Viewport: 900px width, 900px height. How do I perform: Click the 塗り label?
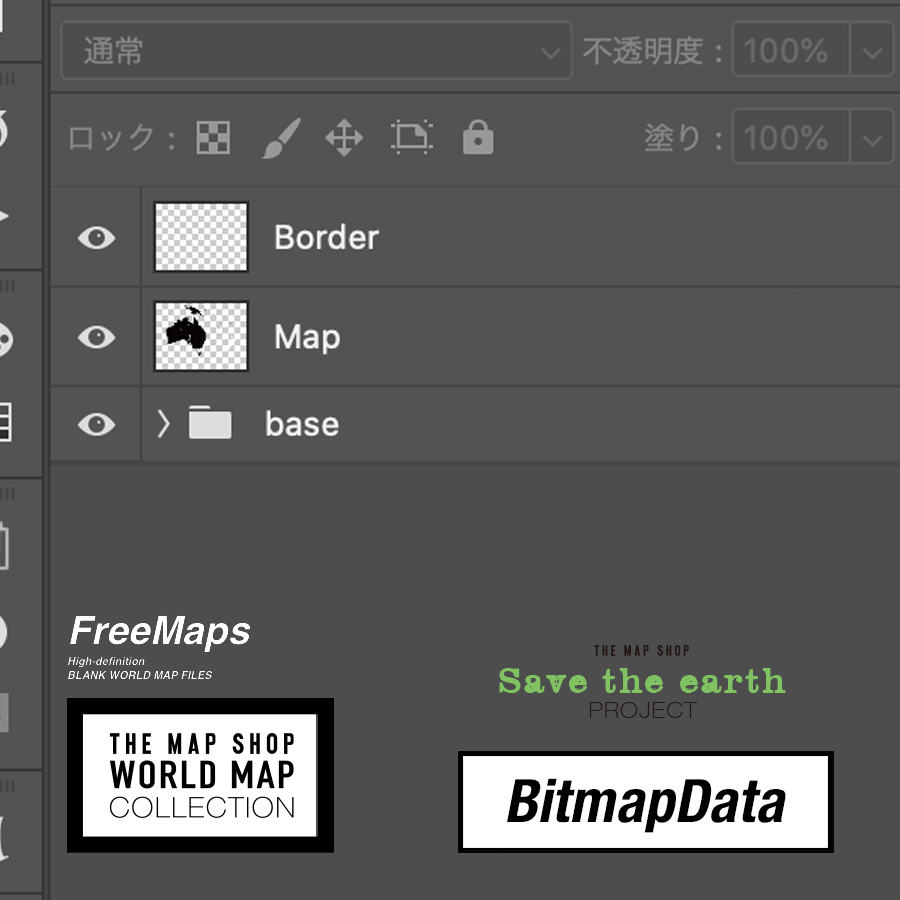point(683,138)
